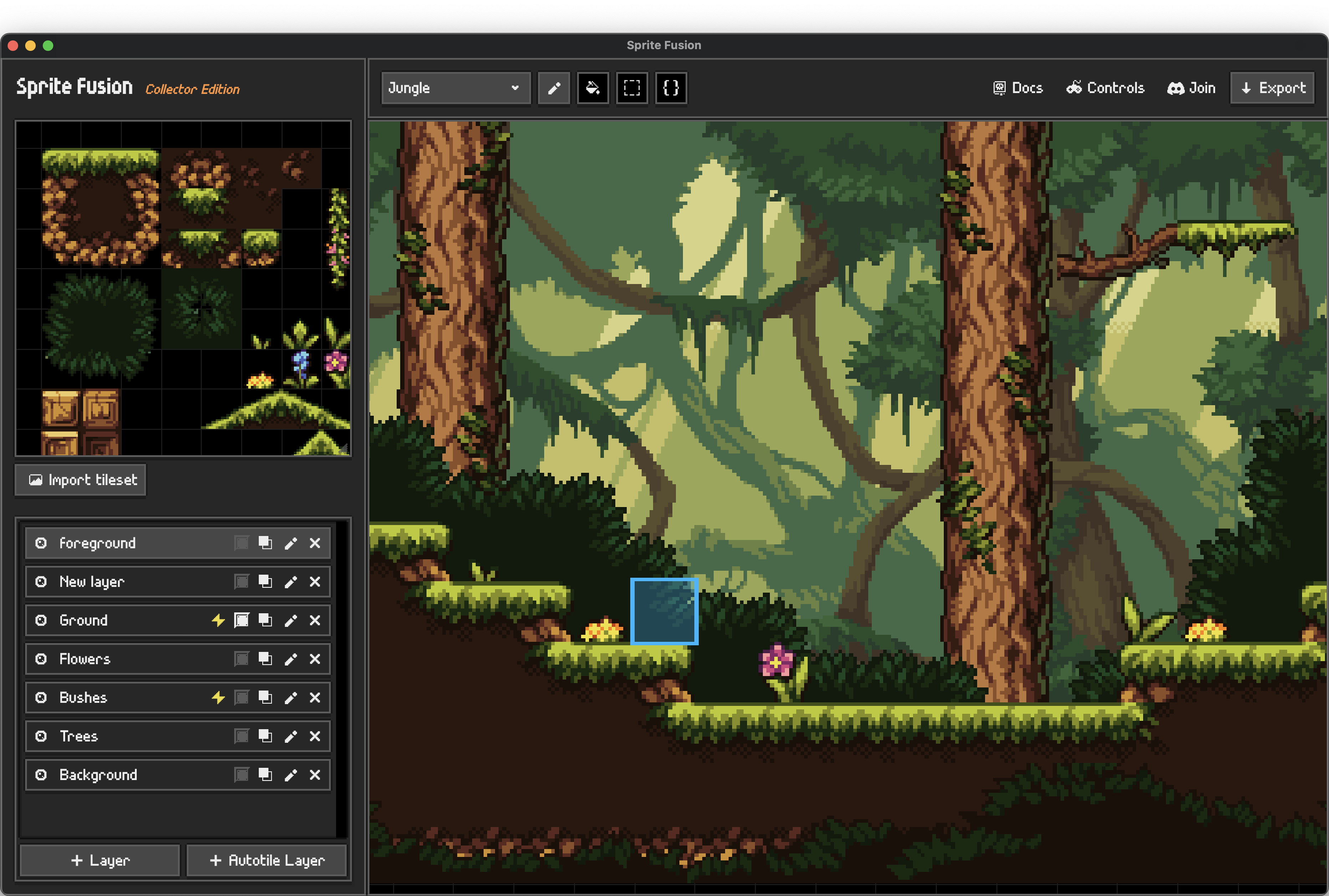Add a new layer with + Layer

100,861
